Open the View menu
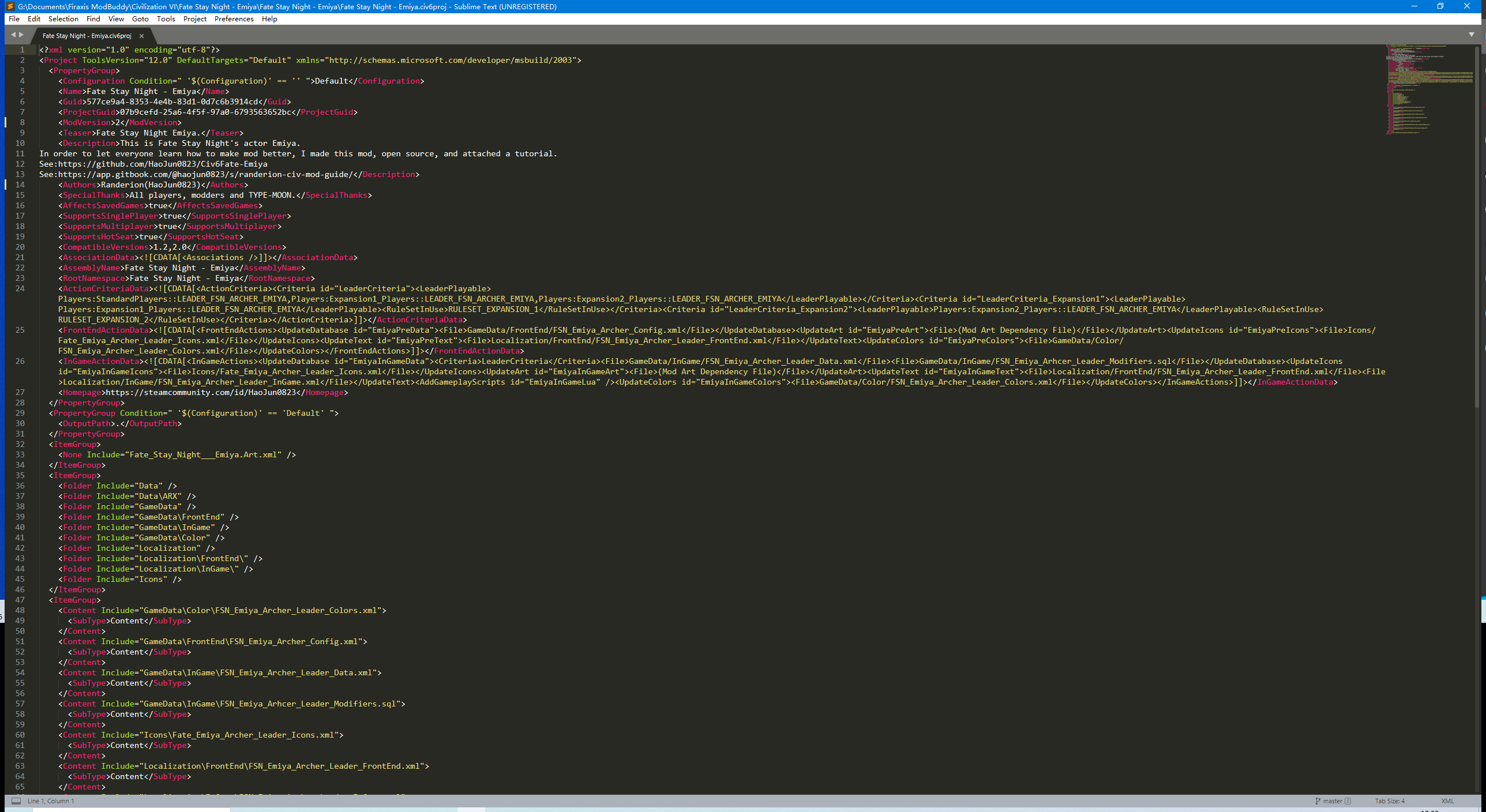The height and width of the screenshot is (812, 1486). coord(116,19)
